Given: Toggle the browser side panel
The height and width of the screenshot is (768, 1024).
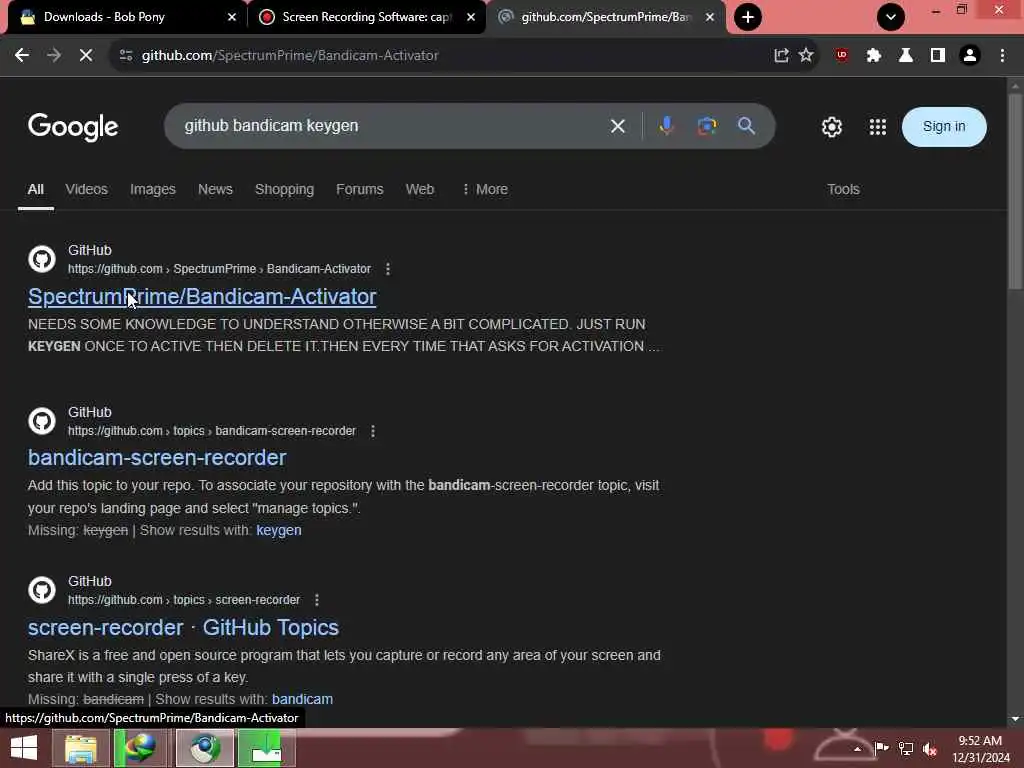Looking at the screenshot, I should coord(938,56).
